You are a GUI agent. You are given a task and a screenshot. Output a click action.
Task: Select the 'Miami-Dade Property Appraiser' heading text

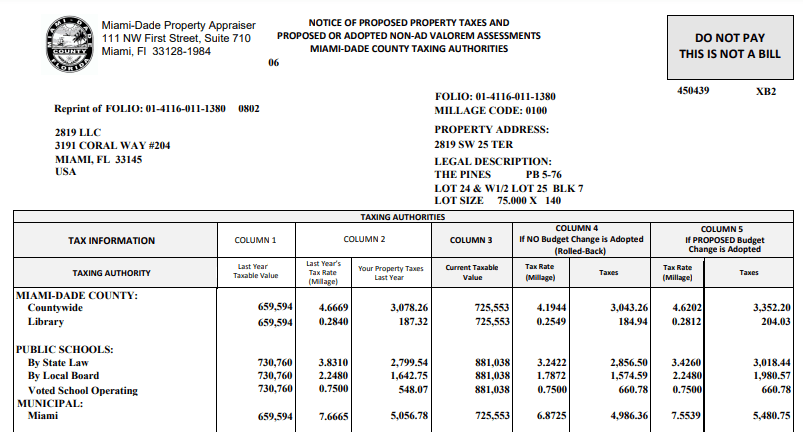point(178,25)
